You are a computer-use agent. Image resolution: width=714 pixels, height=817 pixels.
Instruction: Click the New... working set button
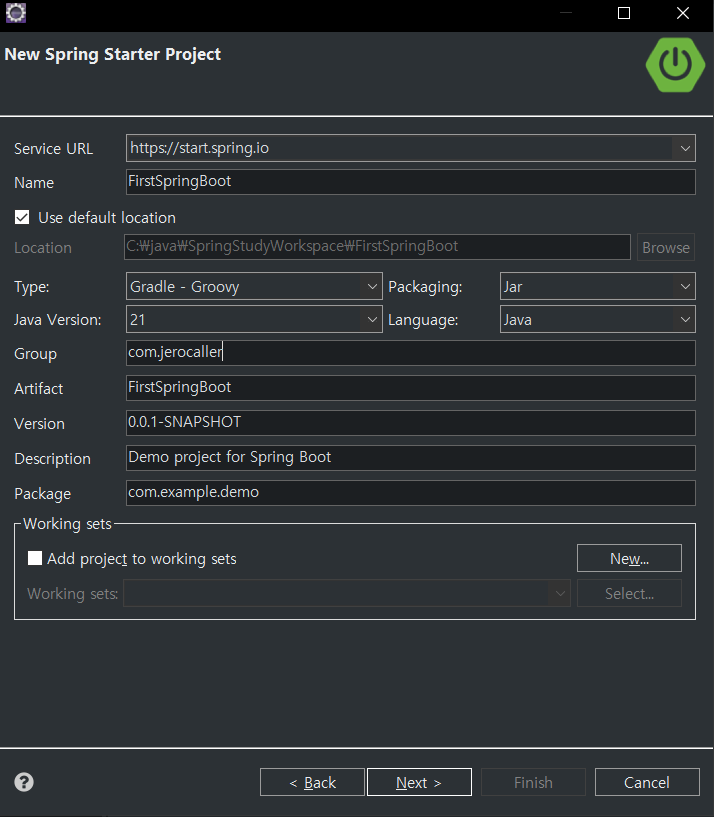pos(629,559)
